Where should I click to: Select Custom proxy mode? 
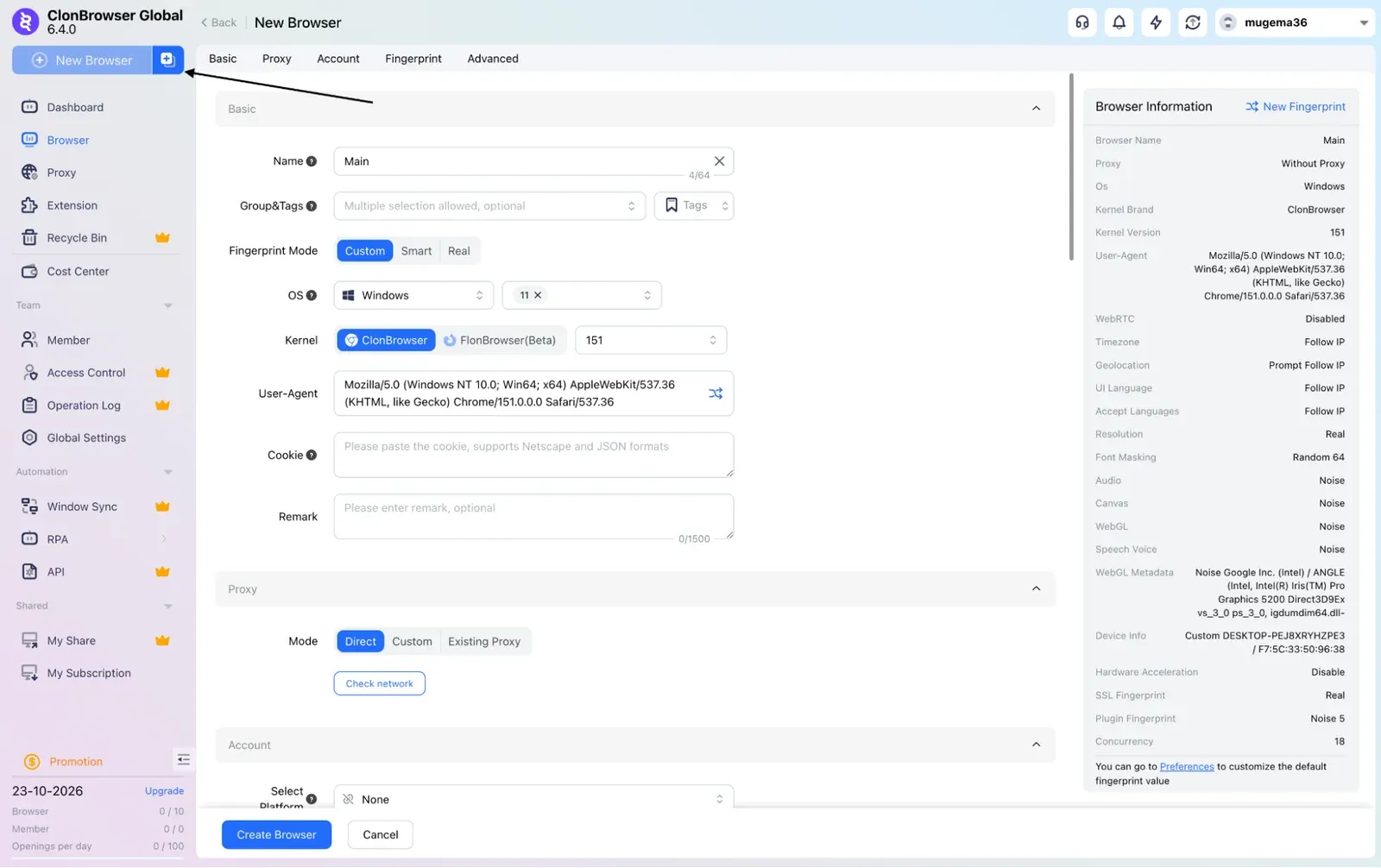pyautogui.click(x=412, y=641)
